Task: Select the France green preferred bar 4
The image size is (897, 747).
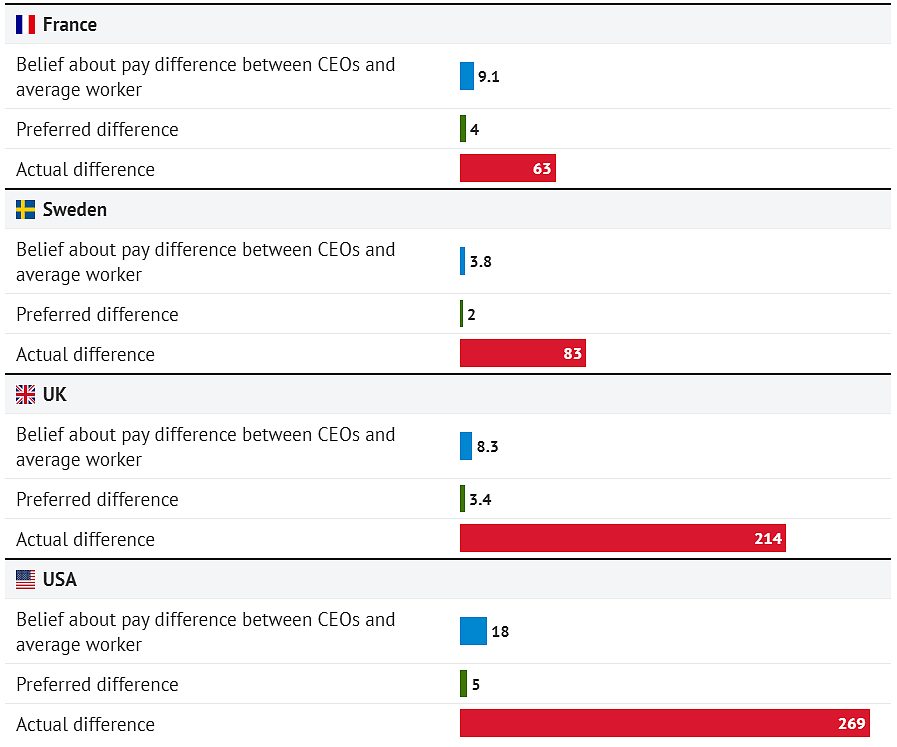Action: [463, 129]
